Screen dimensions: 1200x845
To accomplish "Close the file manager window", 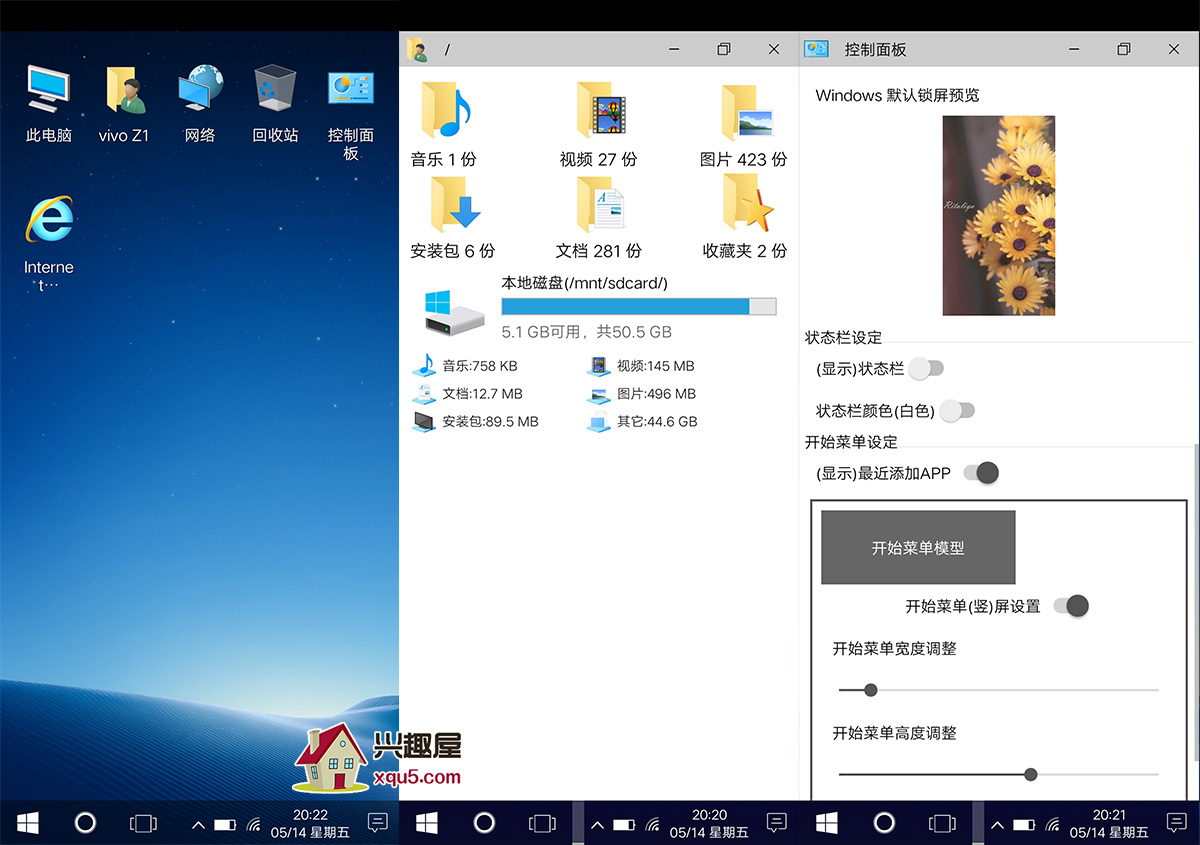I will click(774, 49).
